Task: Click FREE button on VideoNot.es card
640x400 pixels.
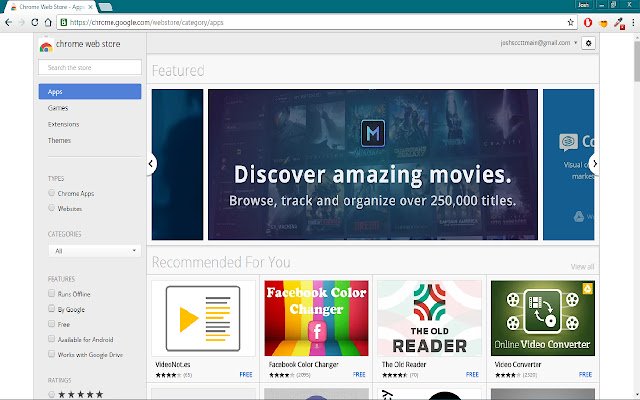Action: (246, 374)
